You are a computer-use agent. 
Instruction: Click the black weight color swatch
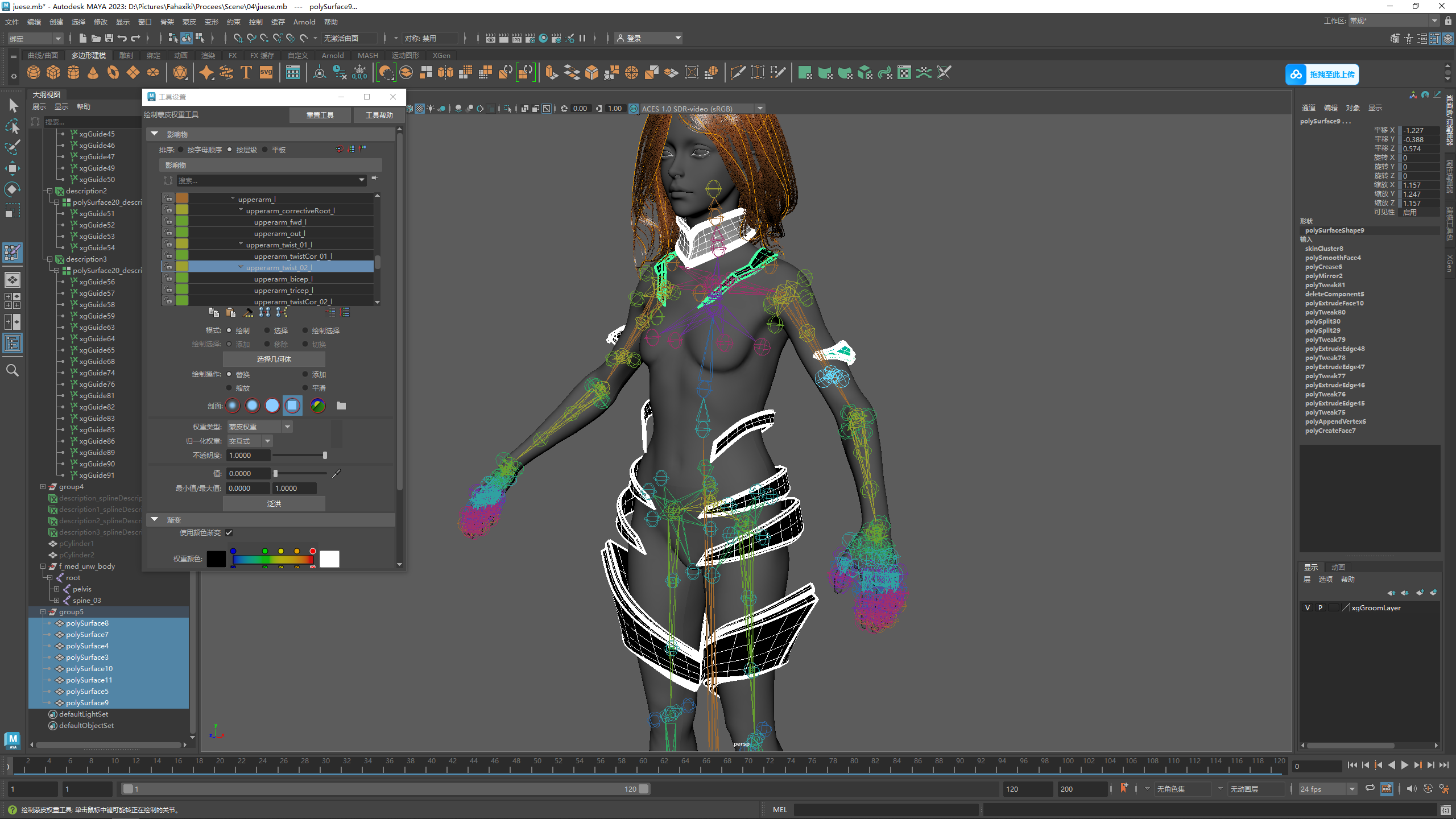click(x=216, y=559)
